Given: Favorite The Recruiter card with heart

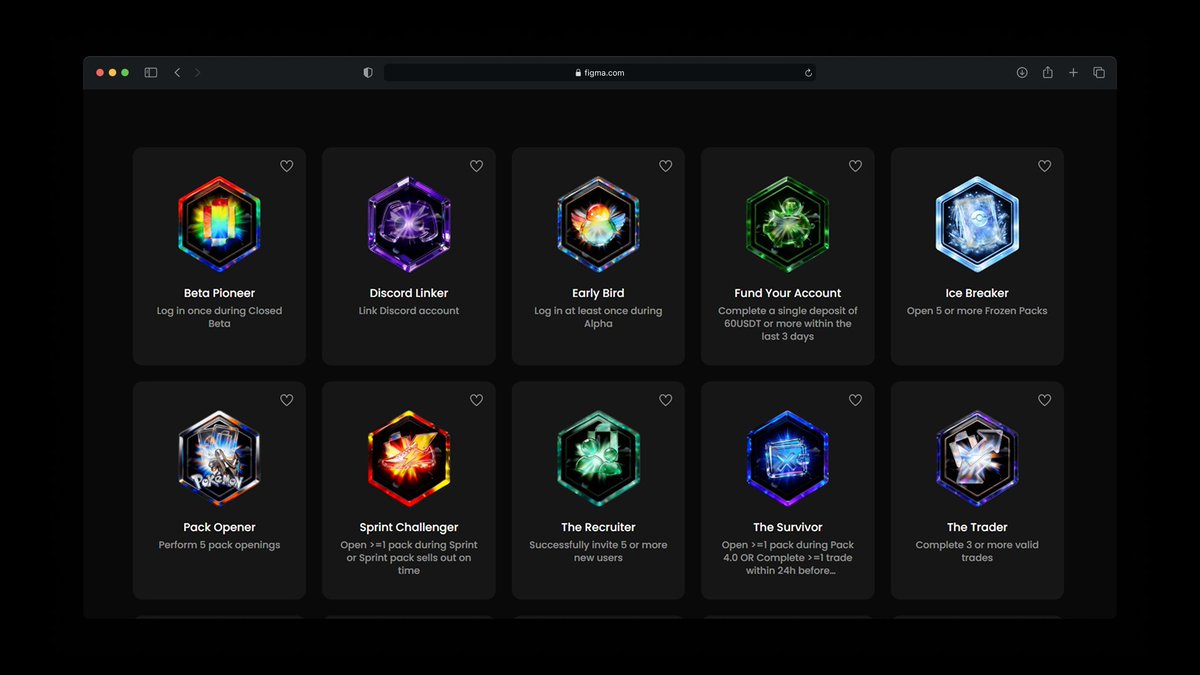Looking at the screenshot, I should coord(666,400).
